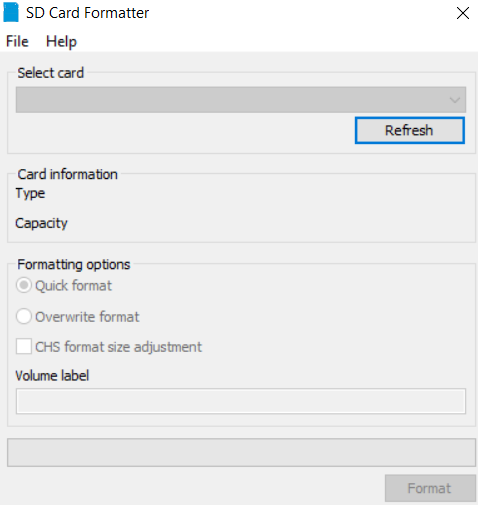Click the Card information group heading

click(67, 174)
